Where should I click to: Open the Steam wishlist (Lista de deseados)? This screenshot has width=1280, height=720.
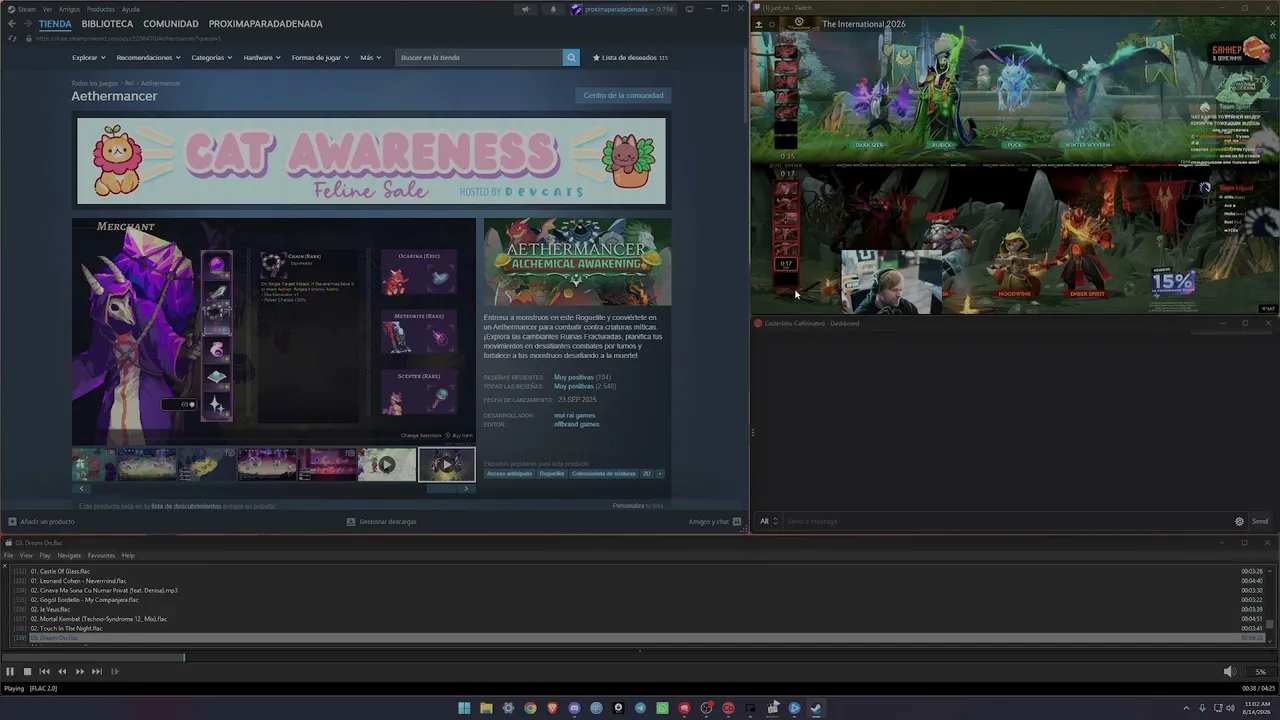(x=630, y=57)
